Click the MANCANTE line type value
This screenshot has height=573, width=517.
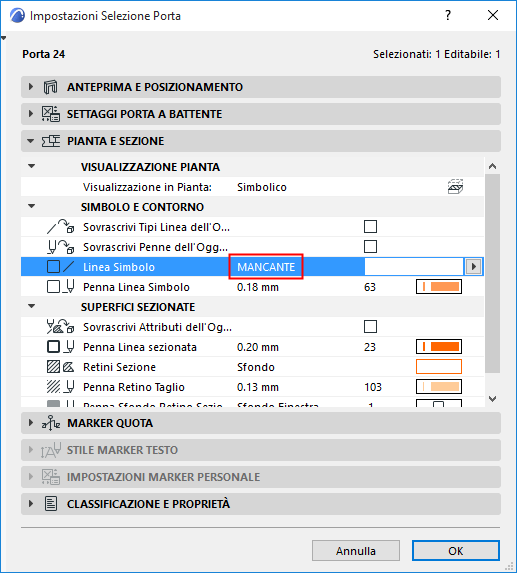tap(266, 267)
